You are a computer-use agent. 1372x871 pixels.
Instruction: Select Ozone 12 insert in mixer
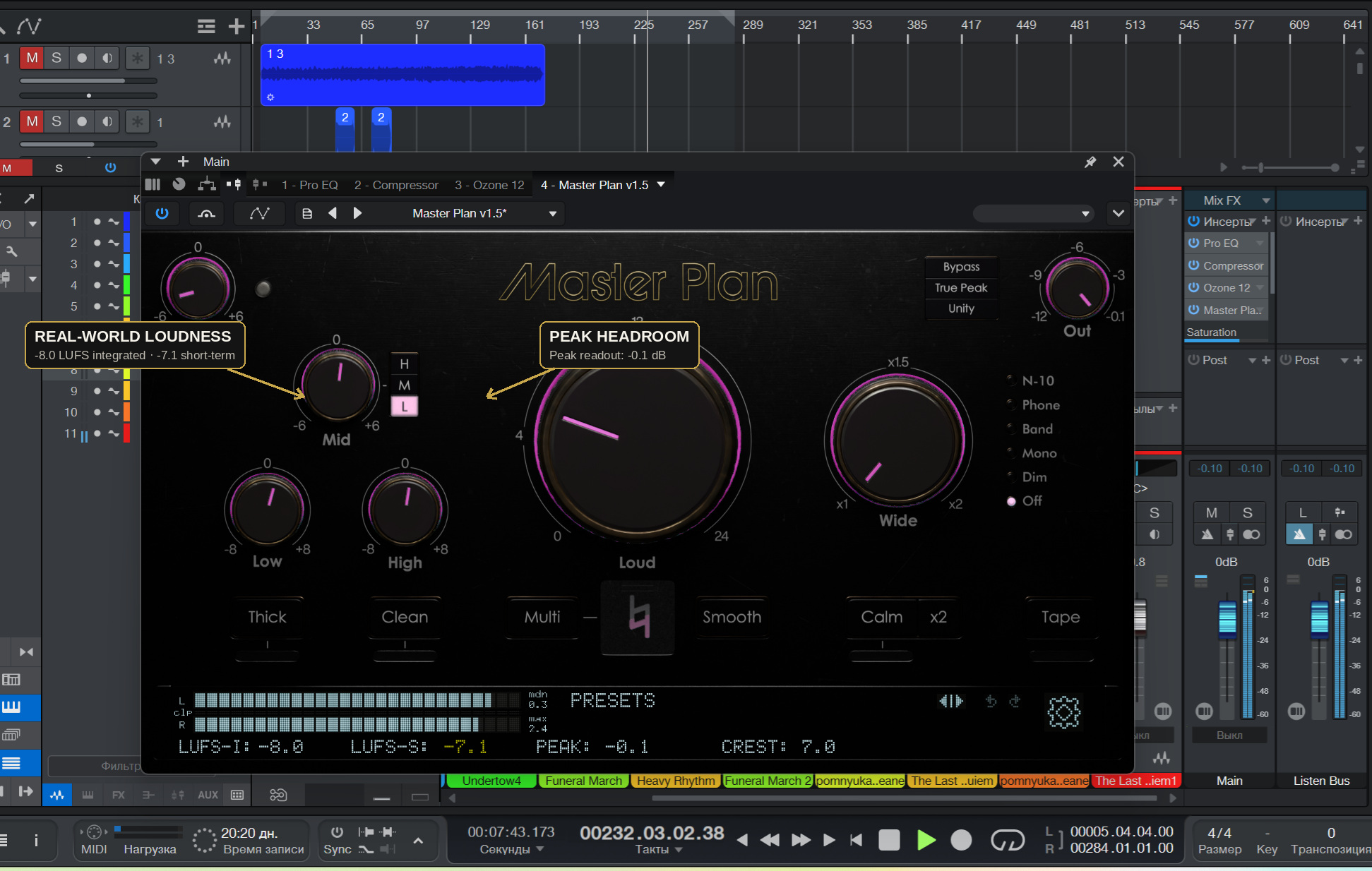(1227, 288)
